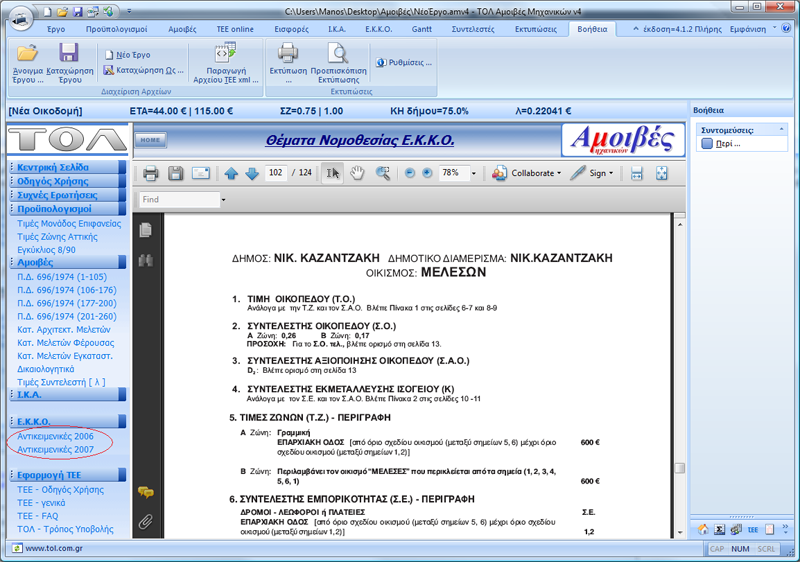Open the Find options dropdown arrow
This screenshot has height=562, width=800.
coord(223,199)
